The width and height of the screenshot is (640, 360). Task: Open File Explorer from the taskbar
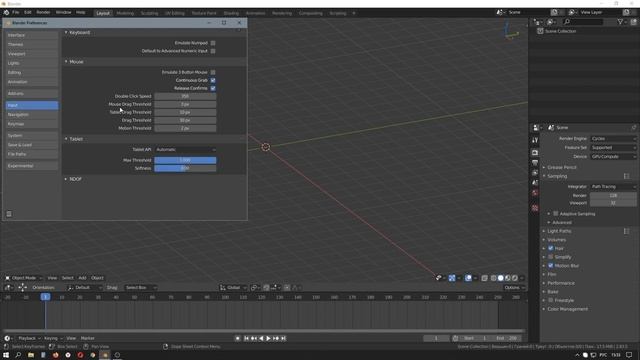31,355
